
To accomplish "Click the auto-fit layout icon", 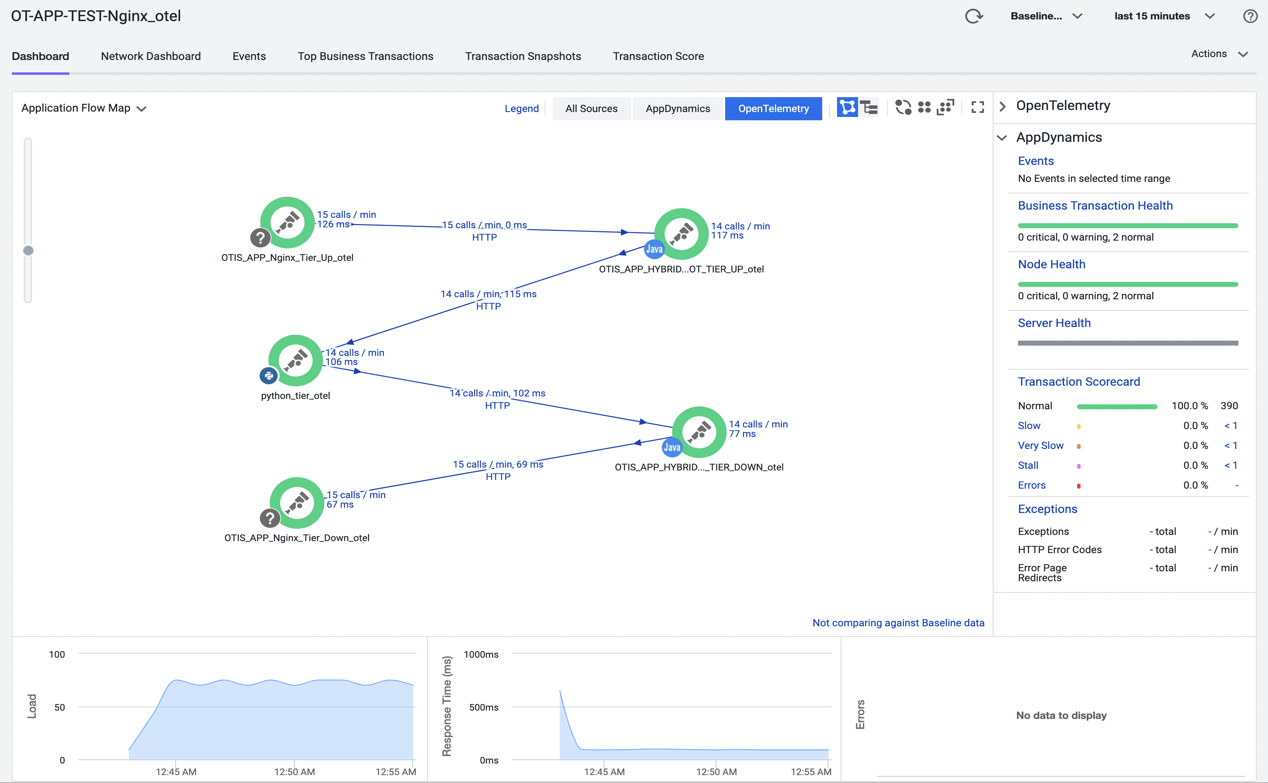I will pos(946,108).
